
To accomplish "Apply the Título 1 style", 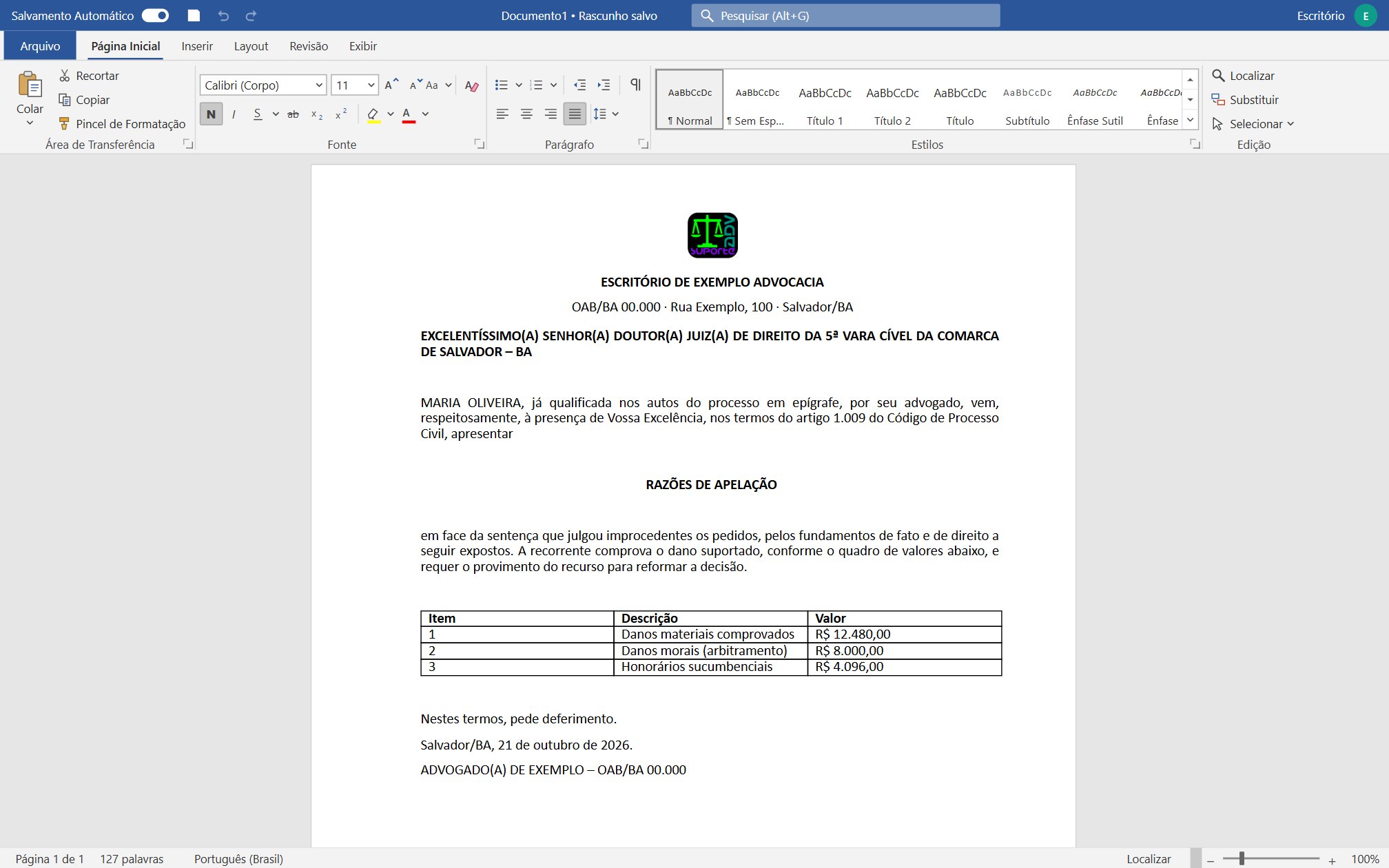I will click(825, 99).
